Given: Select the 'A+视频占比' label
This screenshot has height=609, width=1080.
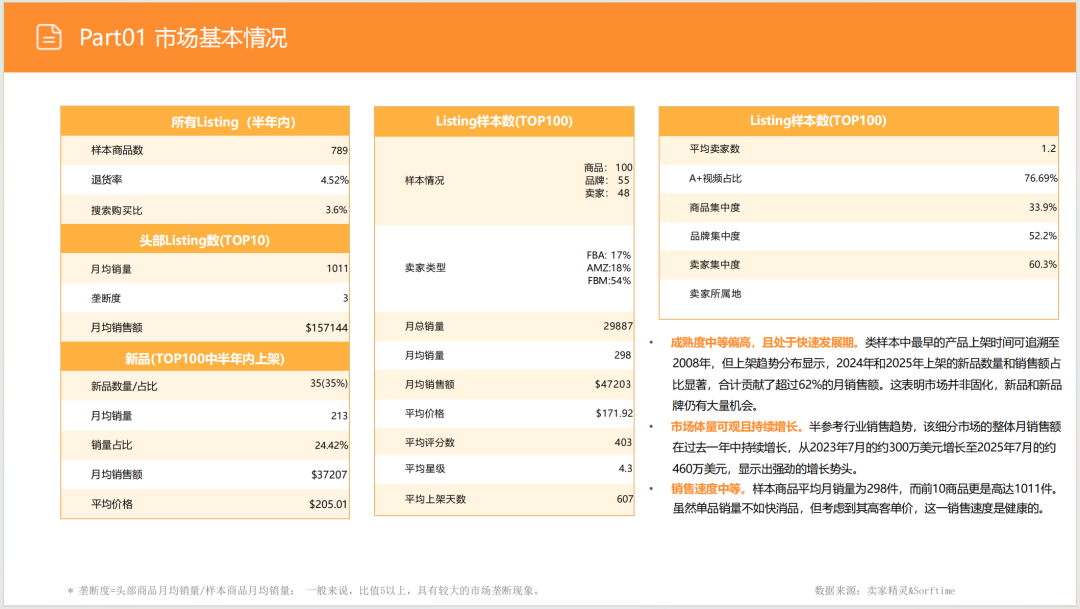Looking at the screenshot, I should (x=716, y=178).
